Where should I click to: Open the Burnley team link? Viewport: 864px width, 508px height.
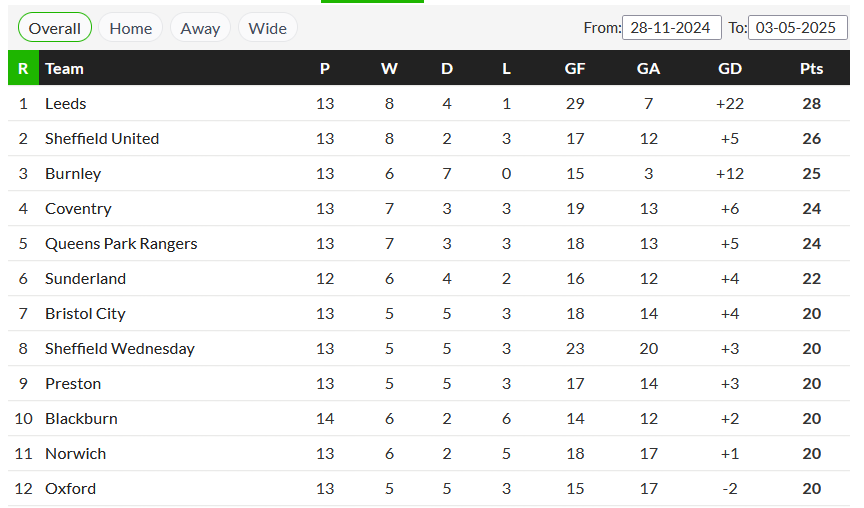tap(73, 174)
